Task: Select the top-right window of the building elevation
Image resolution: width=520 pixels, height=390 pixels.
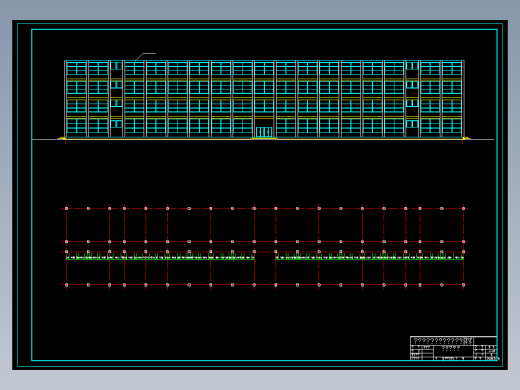Action: coord(452,68)
